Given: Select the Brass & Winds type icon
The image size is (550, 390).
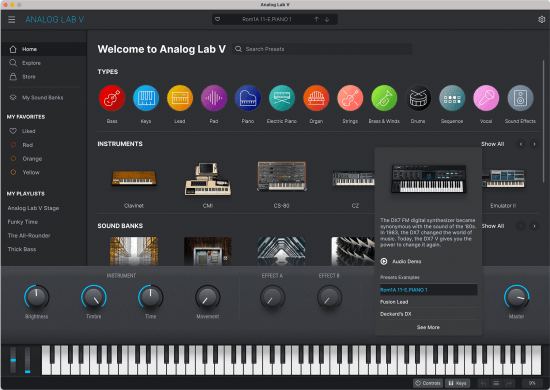Looking at the screenshot, I should click(x=384, y=98).
